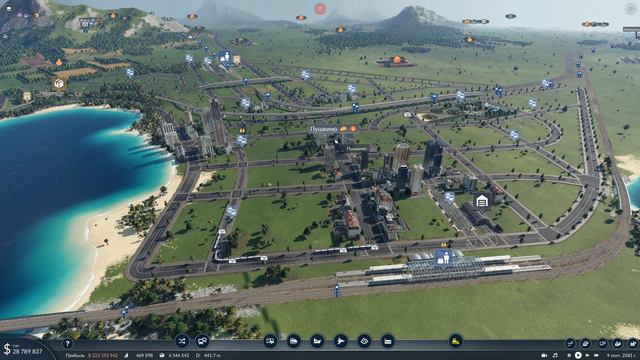Open the vehicle manager icon
Viewport: 640px width, 360px height.
tap(202, 341)
